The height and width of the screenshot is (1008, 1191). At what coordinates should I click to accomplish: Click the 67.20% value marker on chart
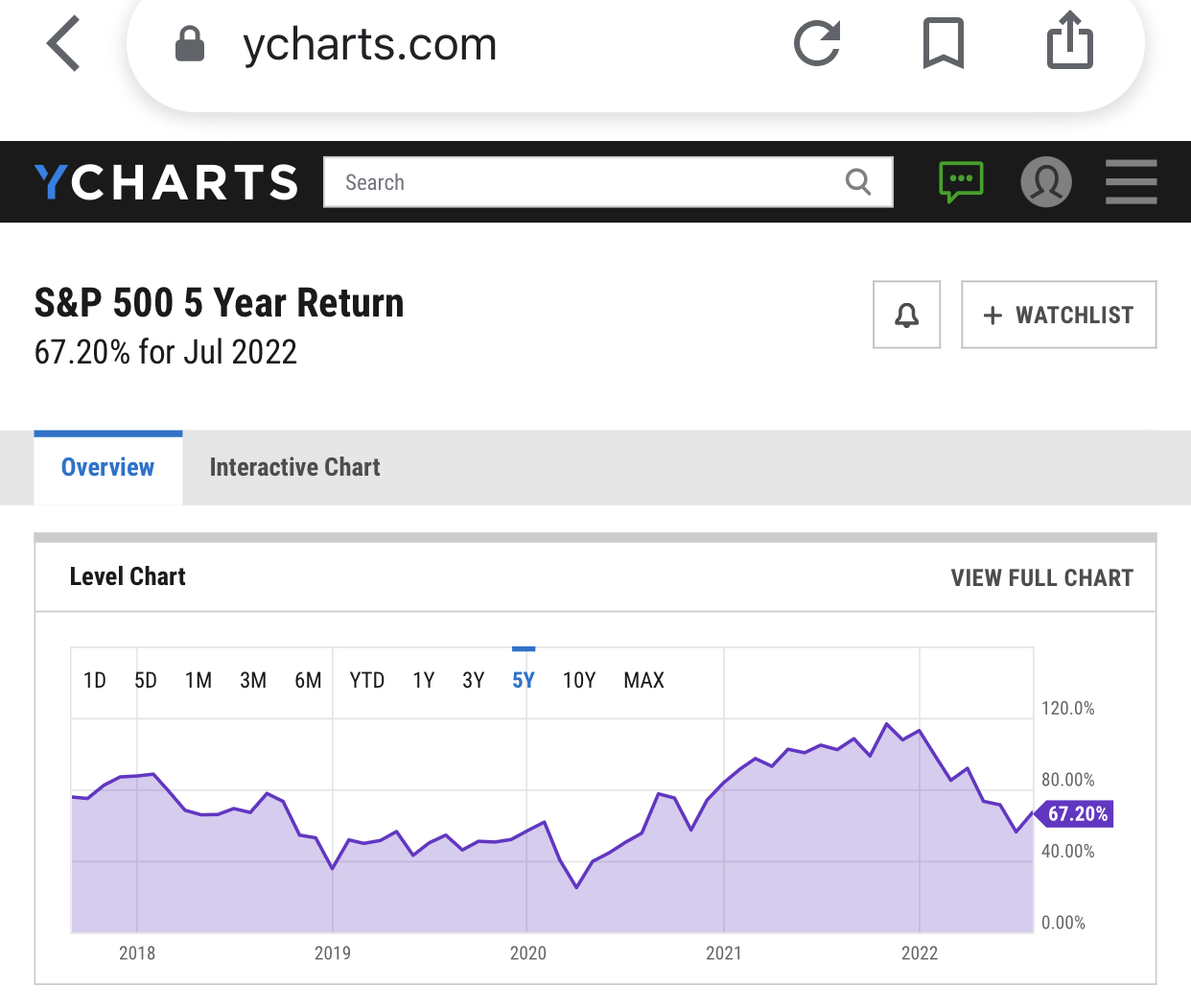click(1076, 814)
